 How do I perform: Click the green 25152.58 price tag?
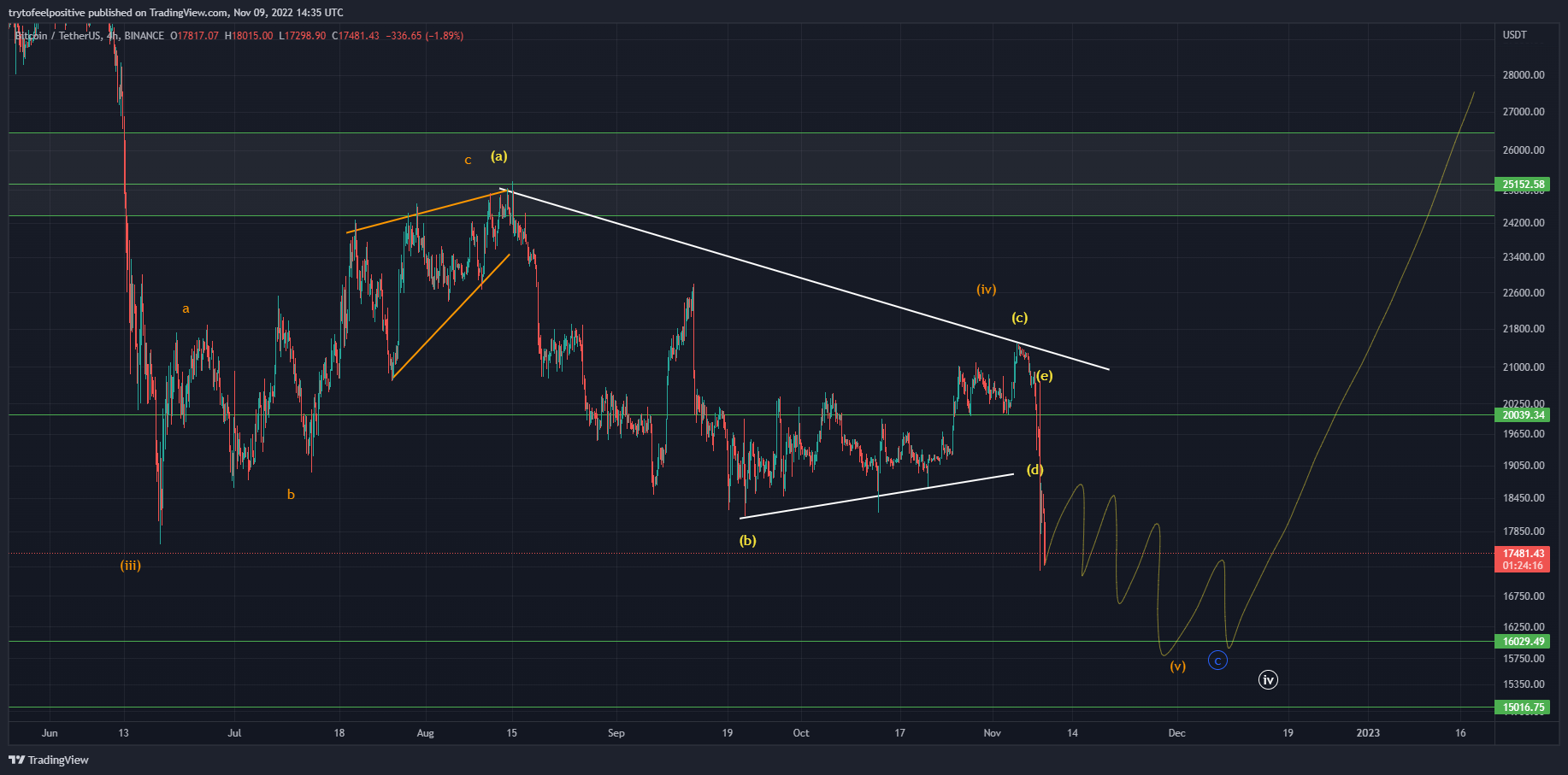click(1523, 185)
